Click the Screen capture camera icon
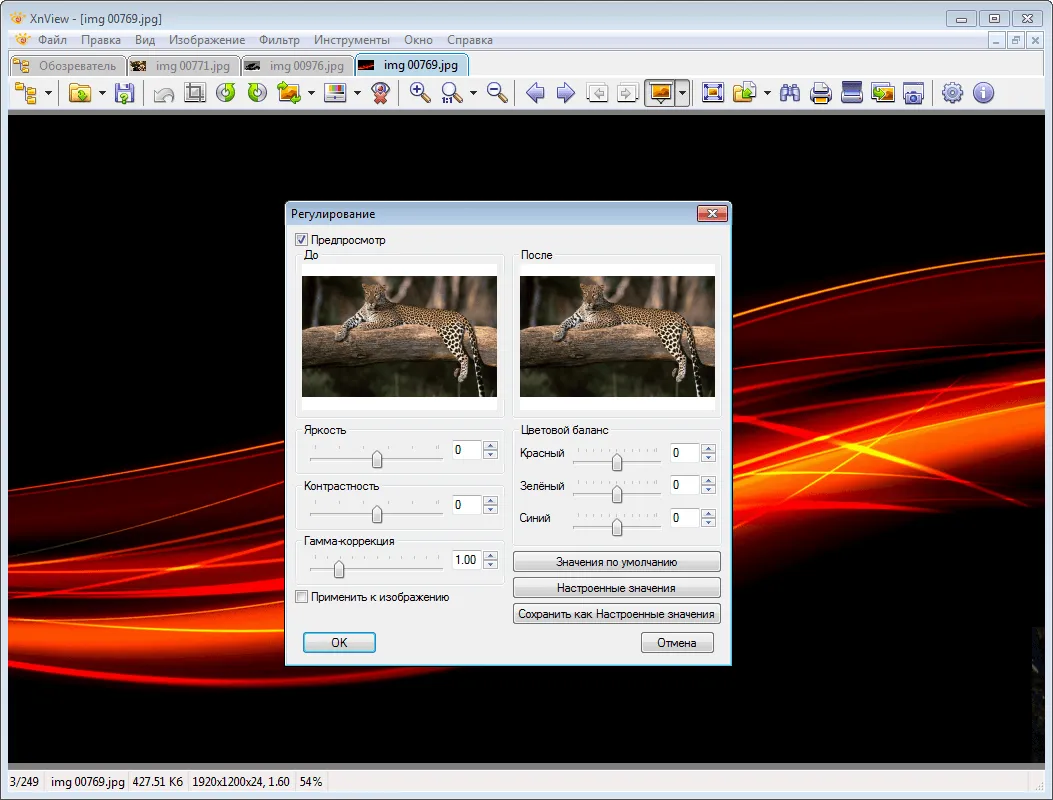Screen dimensions: 1053x800 tap(913, 93)
